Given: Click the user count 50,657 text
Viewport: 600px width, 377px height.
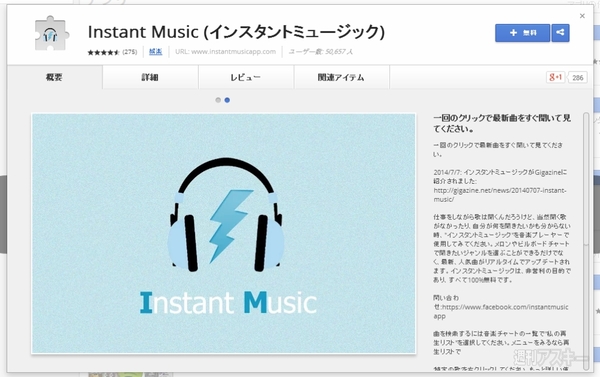Looking at the screenshot, I should click(x=321, y=52).
